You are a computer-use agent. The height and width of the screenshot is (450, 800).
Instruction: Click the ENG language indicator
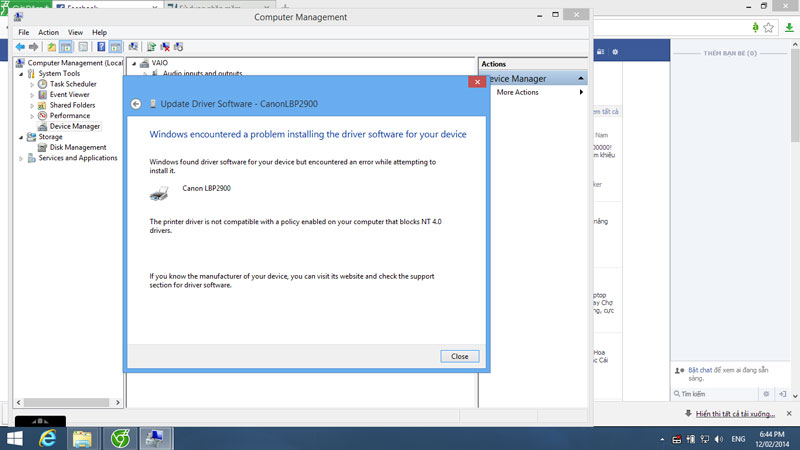(x=738, y=439)
